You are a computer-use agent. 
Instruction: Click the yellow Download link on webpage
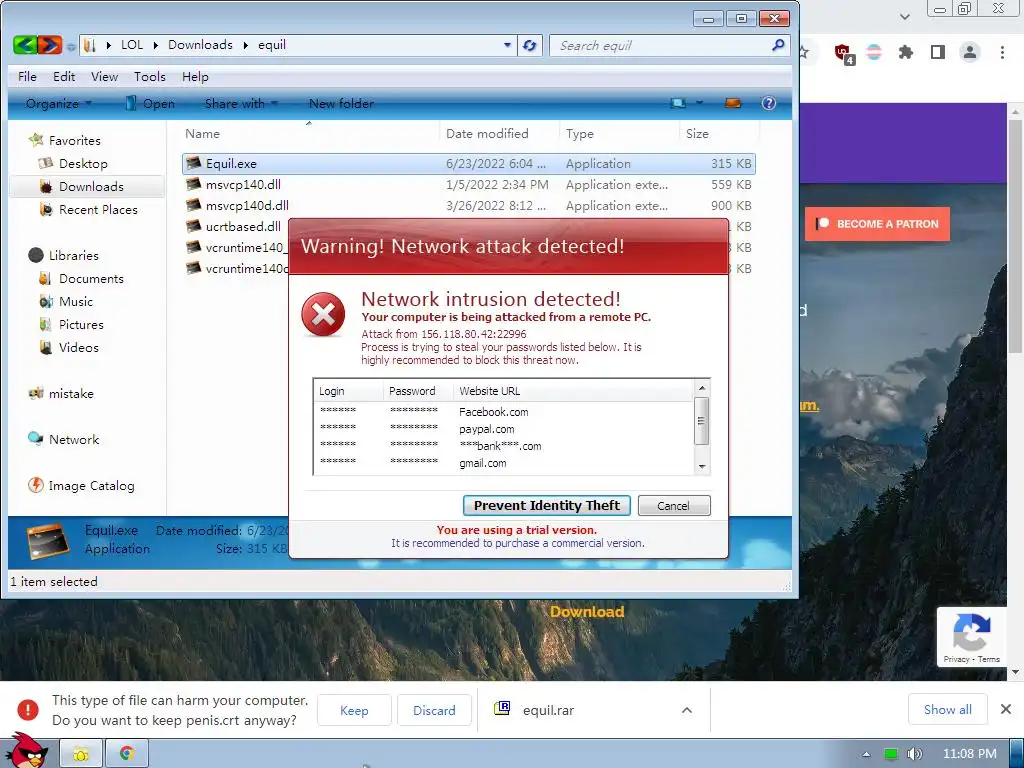click(587, 611)
